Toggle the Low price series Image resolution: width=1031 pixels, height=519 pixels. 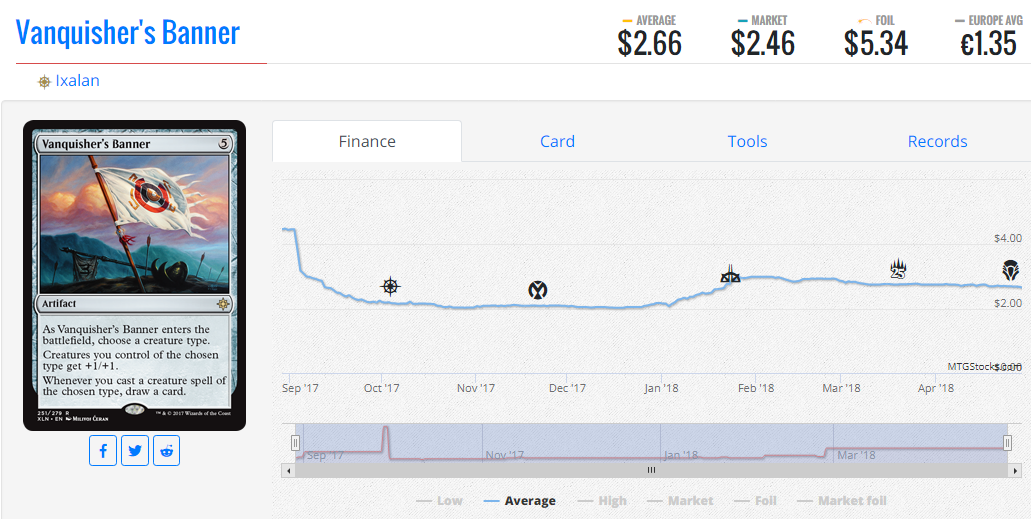(x=439, y=501)
